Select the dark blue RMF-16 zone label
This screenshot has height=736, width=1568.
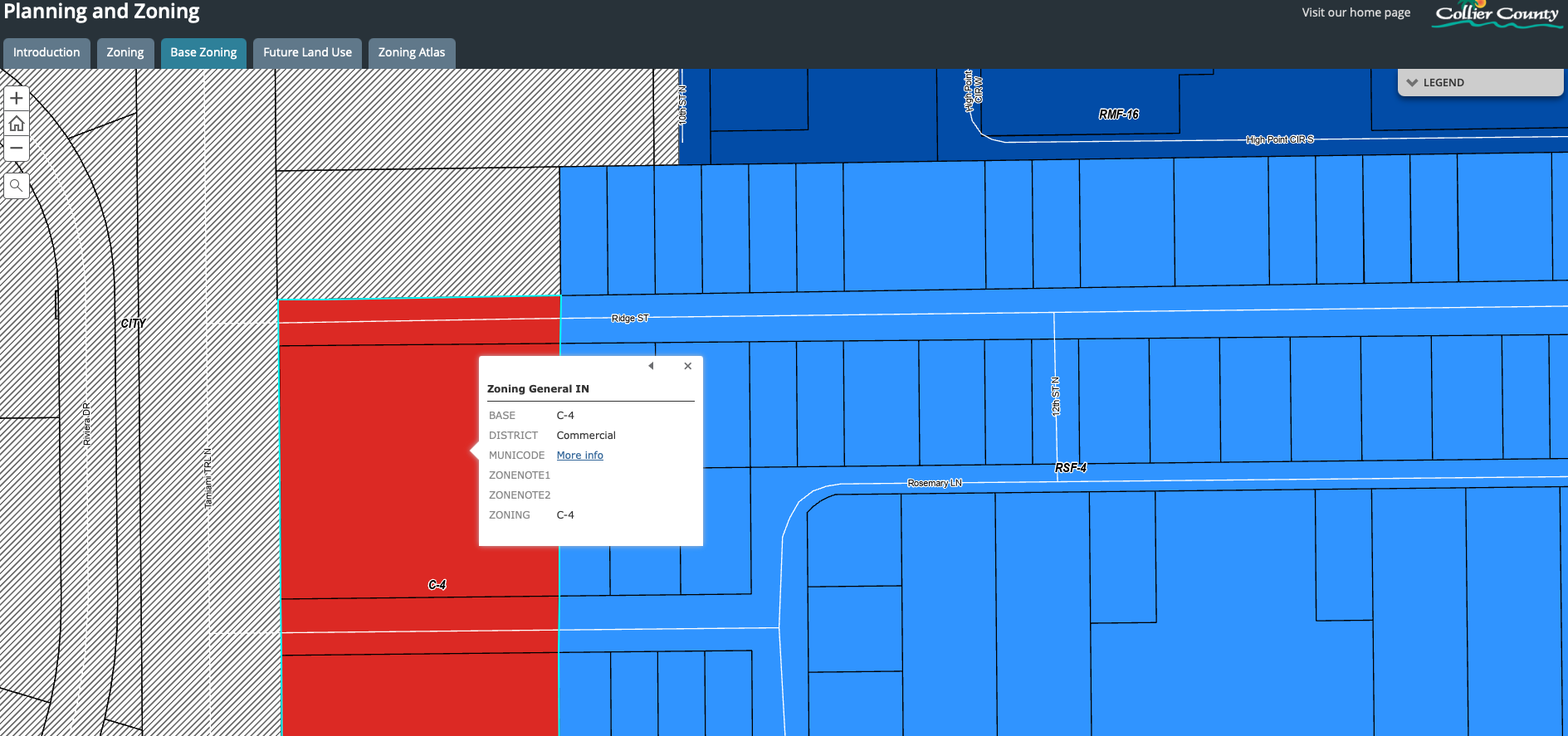[1118, 115]
